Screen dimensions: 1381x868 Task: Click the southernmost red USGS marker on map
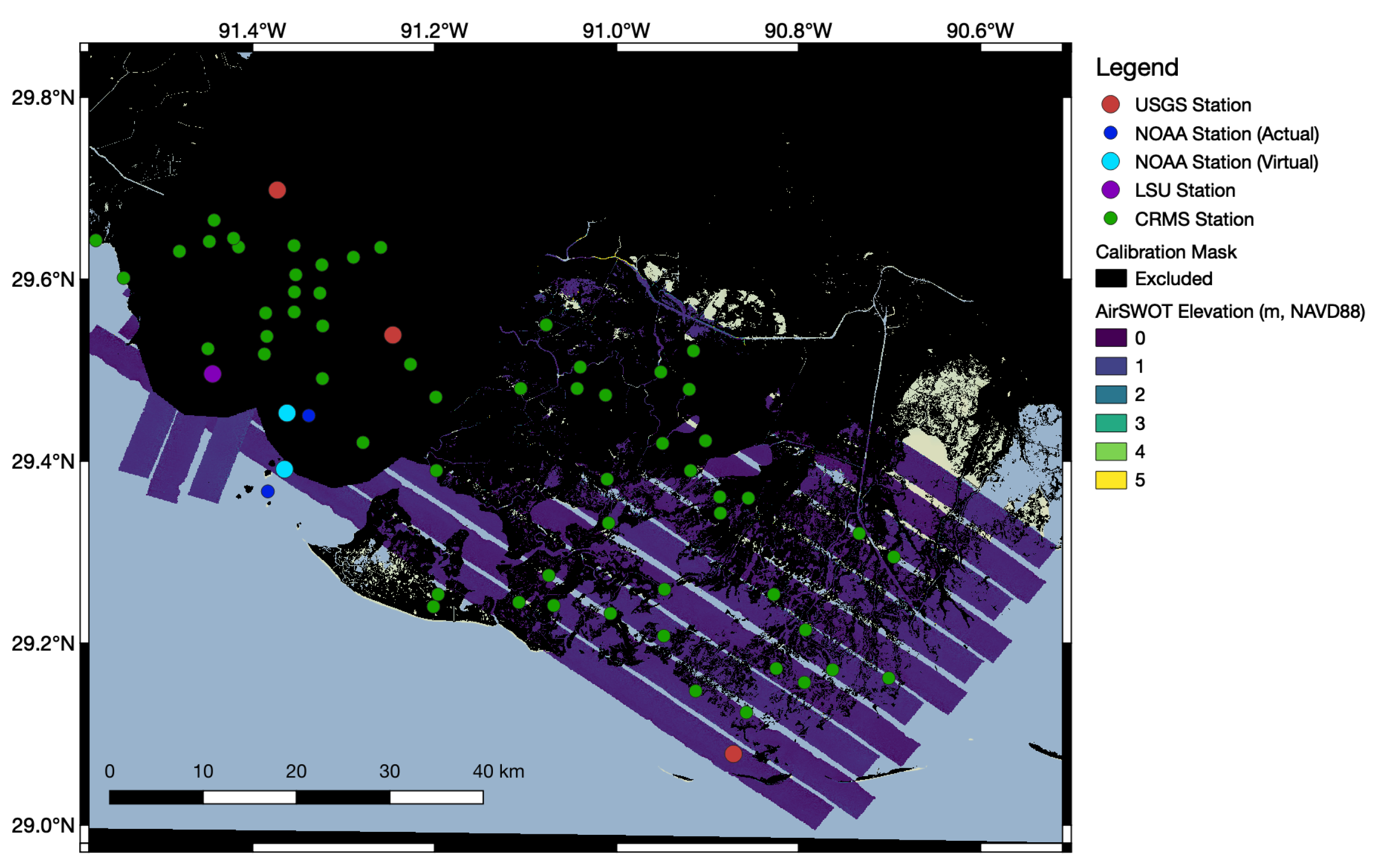(x=733, y=754)
